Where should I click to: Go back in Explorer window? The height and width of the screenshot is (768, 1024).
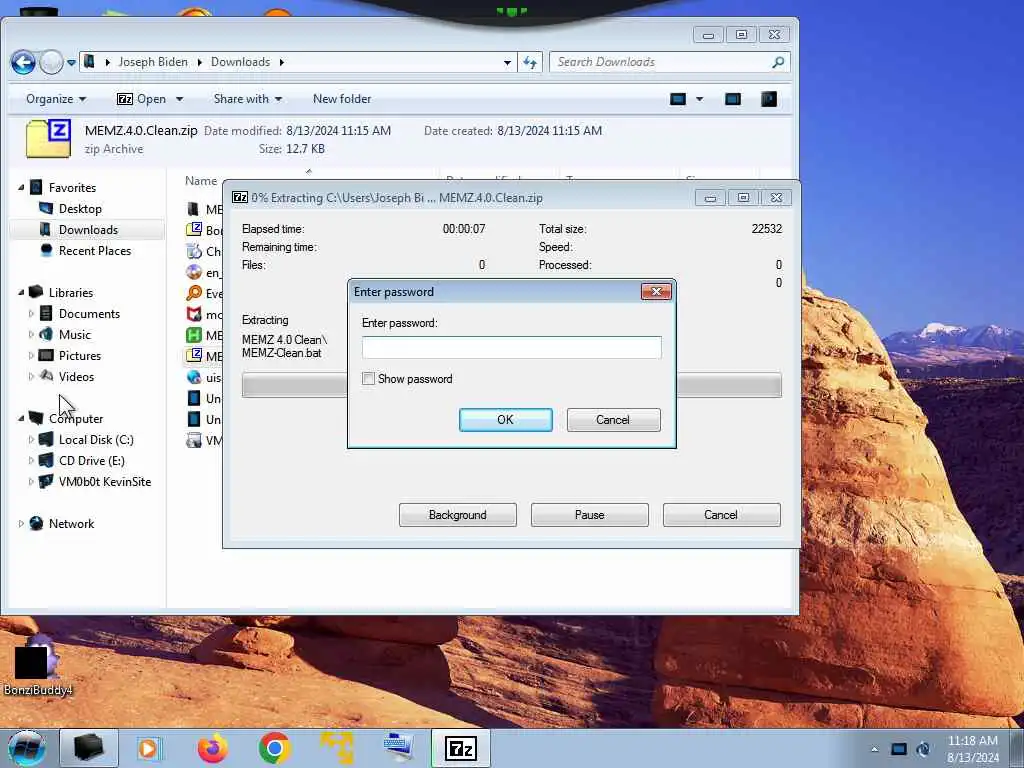[23, 63]
